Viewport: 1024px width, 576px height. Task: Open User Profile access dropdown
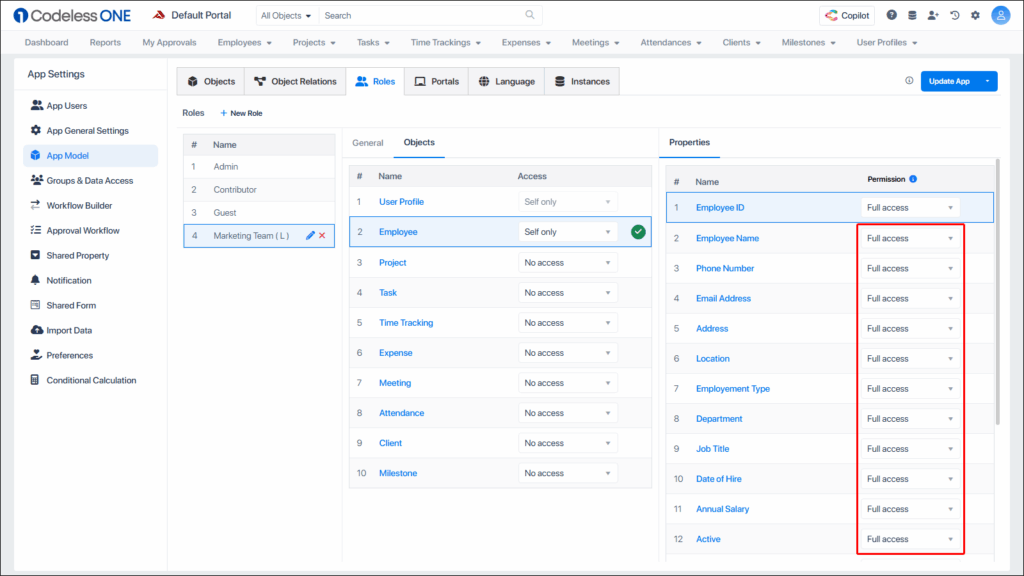(x=568, y=202)
